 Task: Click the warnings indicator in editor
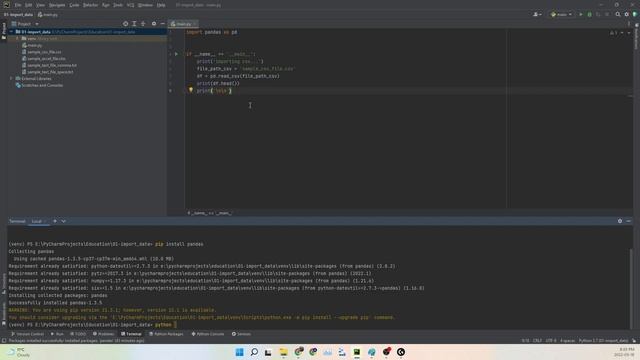click(613, 33)
